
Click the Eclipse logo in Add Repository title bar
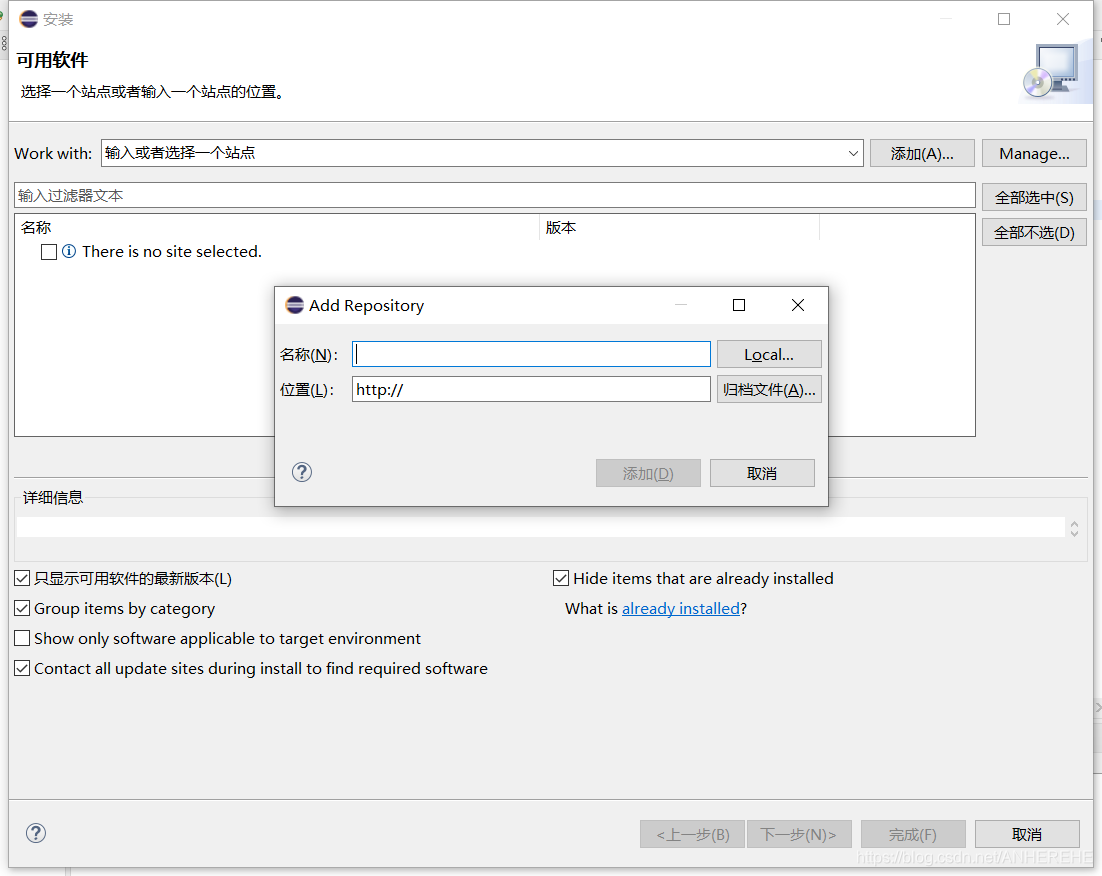click(x=295, y=305)
